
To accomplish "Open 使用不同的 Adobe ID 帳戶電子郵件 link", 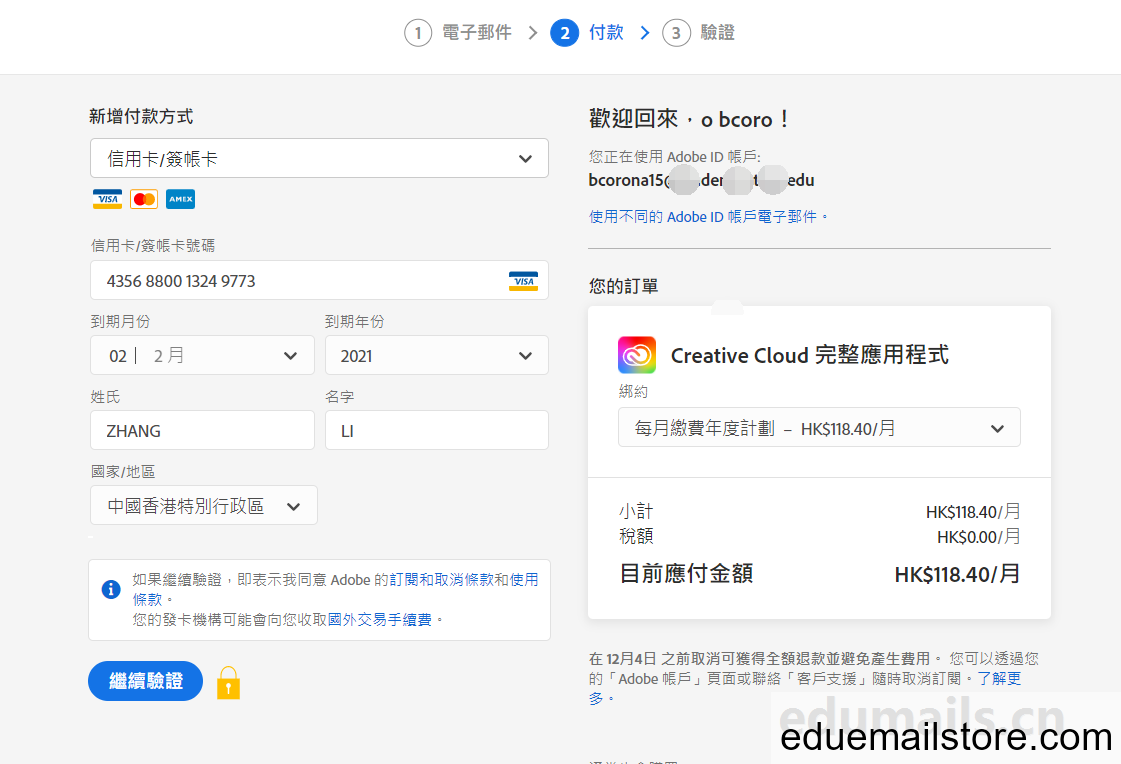I will point(708,217).
